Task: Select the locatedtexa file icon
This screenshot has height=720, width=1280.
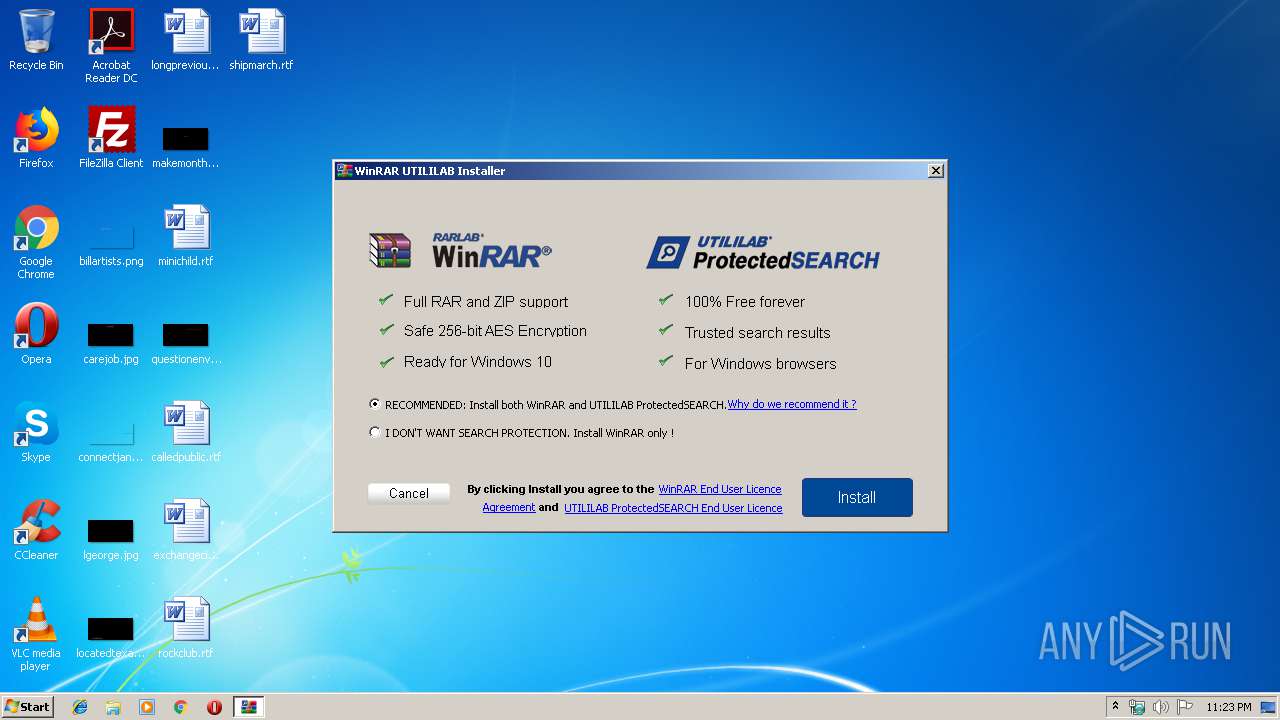Action: click(x=111, y=637)
